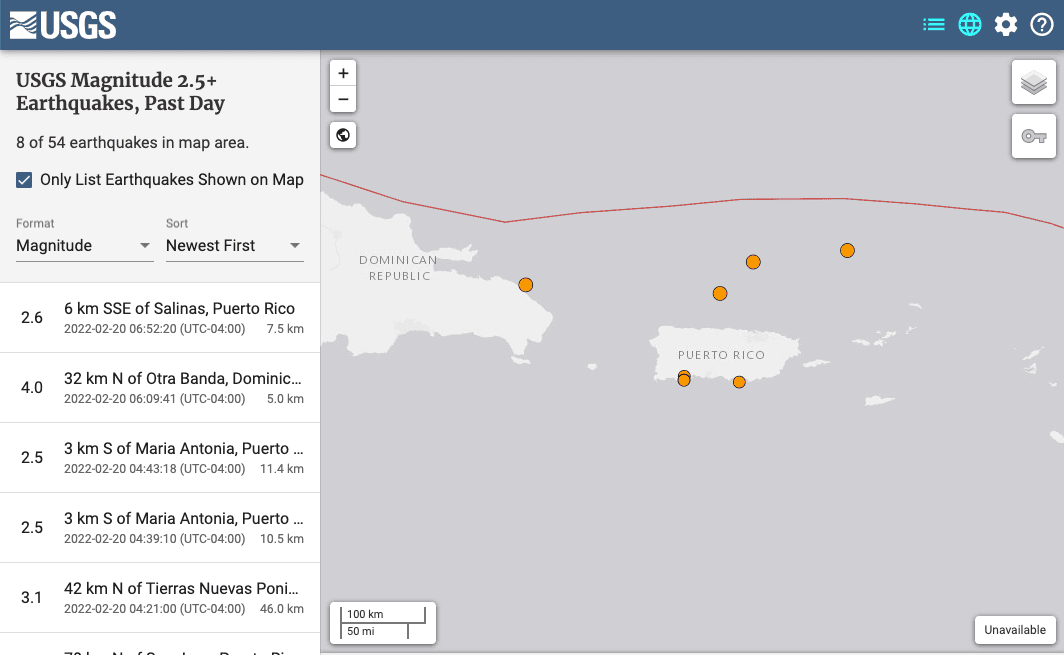1064x655 pixels.
Task: Select the 42 km N of Tierras Nuevas earthquake
Action: click(160, 597)
